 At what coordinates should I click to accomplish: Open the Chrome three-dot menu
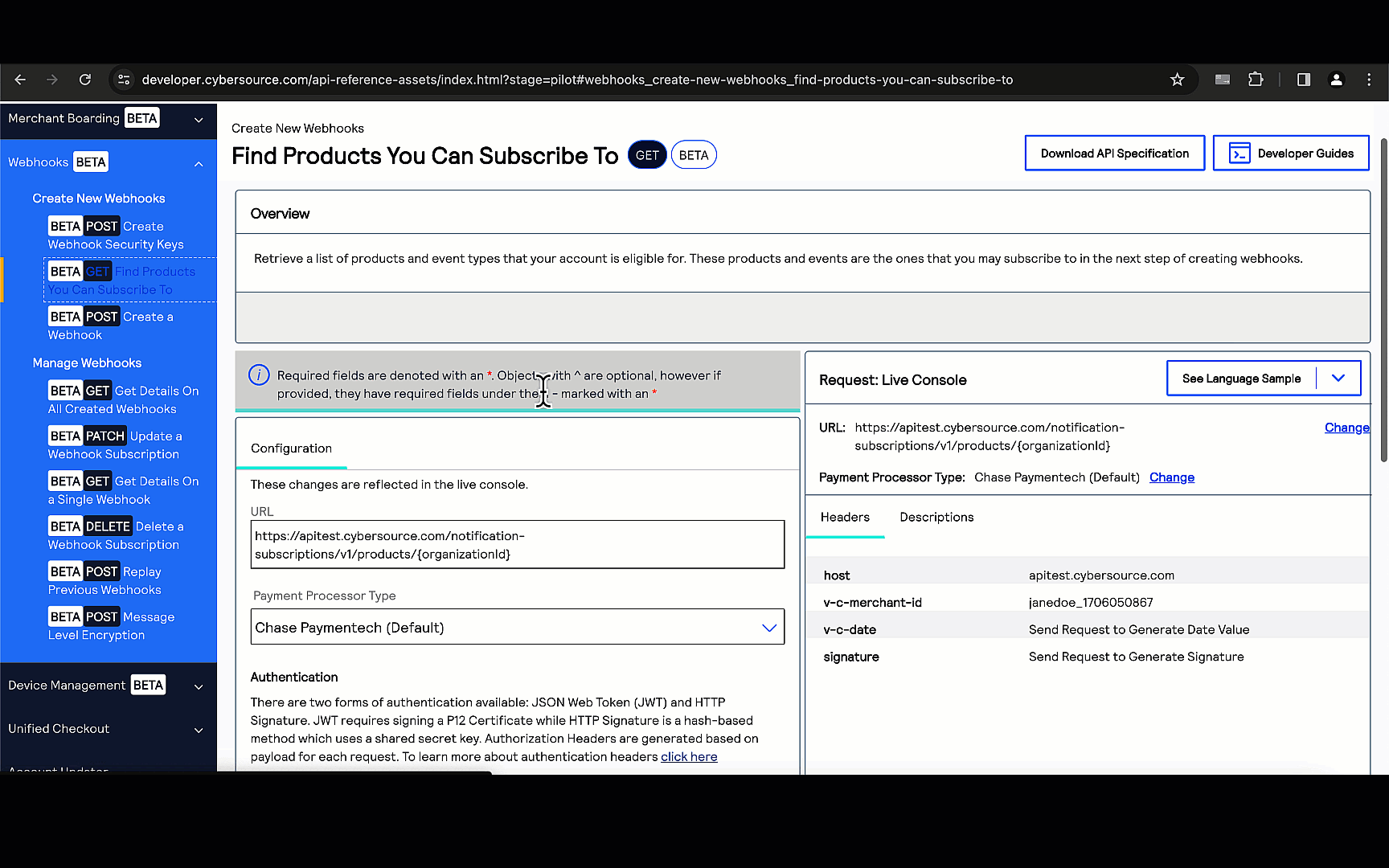[x=1369, y=80]
